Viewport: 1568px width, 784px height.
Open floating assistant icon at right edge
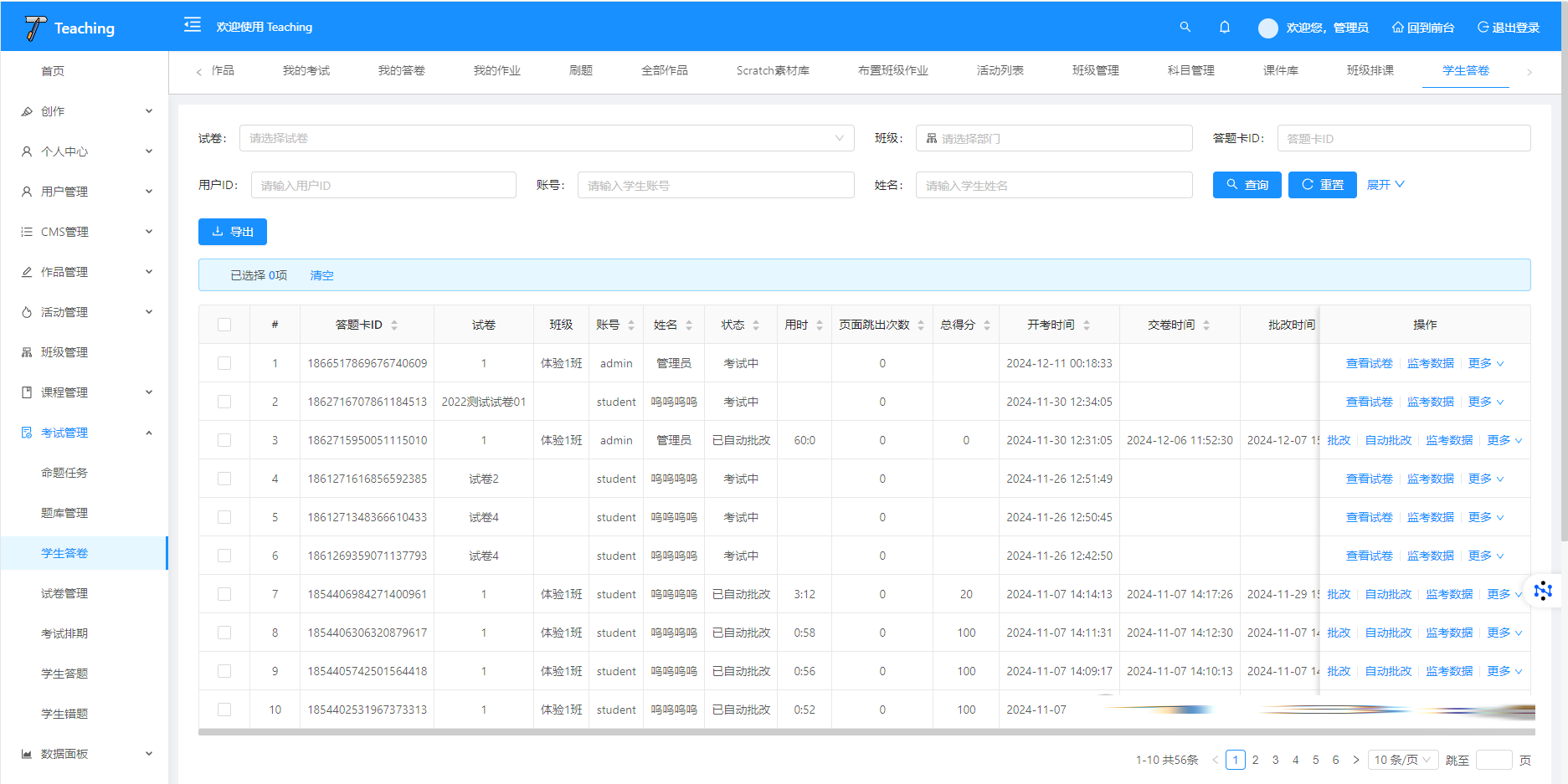click(1542, 591)
